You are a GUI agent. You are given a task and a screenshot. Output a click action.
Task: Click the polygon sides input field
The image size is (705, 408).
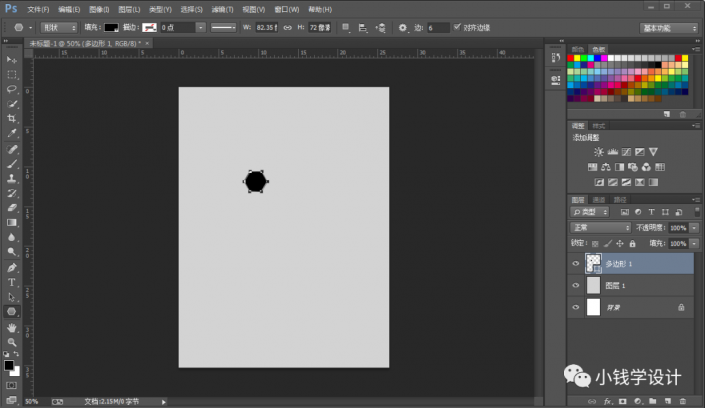pos(438,27)
